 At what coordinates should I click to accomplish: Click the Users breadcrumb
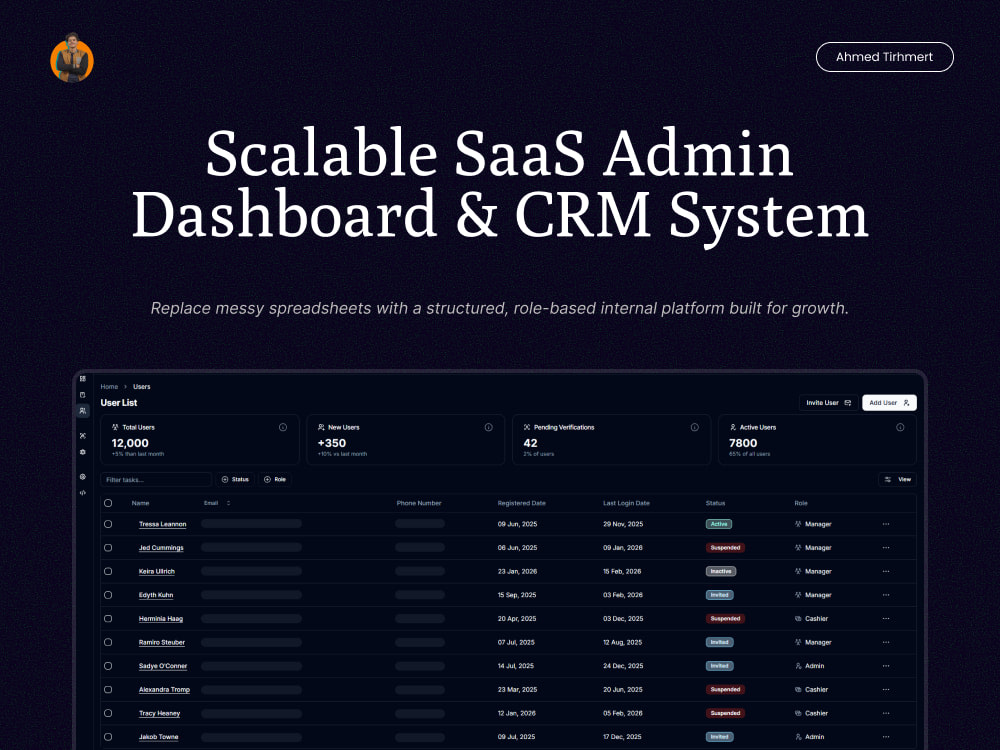click(x=142, y=386)
